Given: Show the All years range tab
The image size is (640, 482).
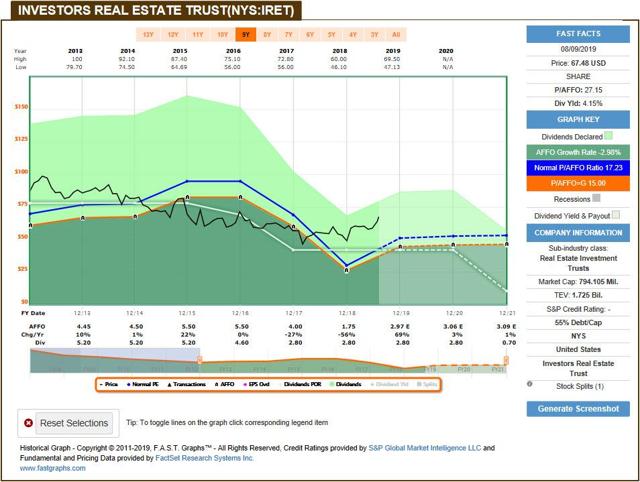Looking at the screenshot, I should point(396,35).
